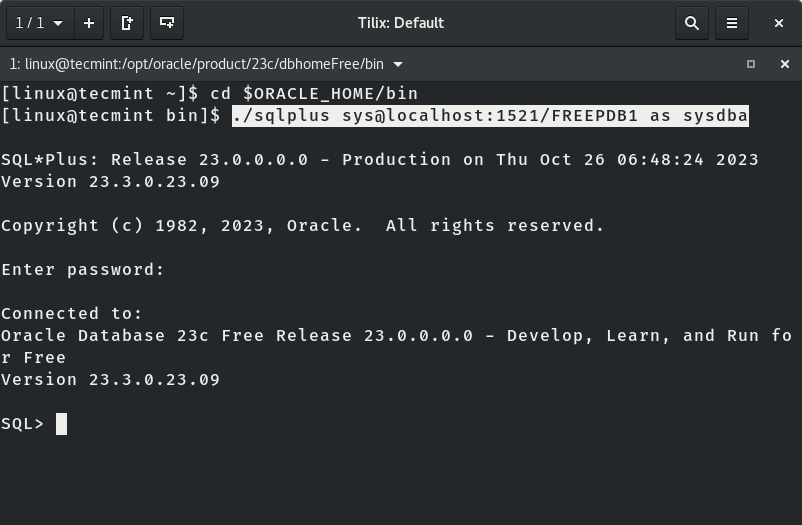Close the Tilix window
The width and height of the screenshot is (802, 525).
coord(780,23)
